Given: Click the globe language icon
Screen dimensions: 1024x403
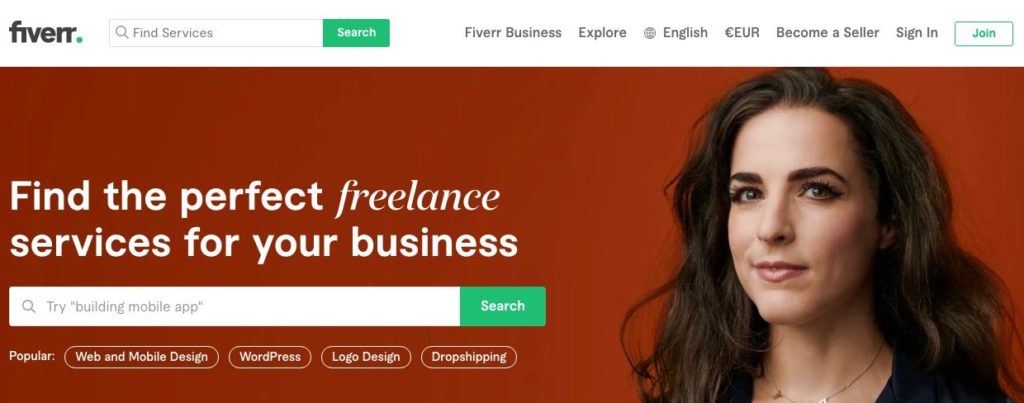Looking at the screenshot, I should coord(650,33).
